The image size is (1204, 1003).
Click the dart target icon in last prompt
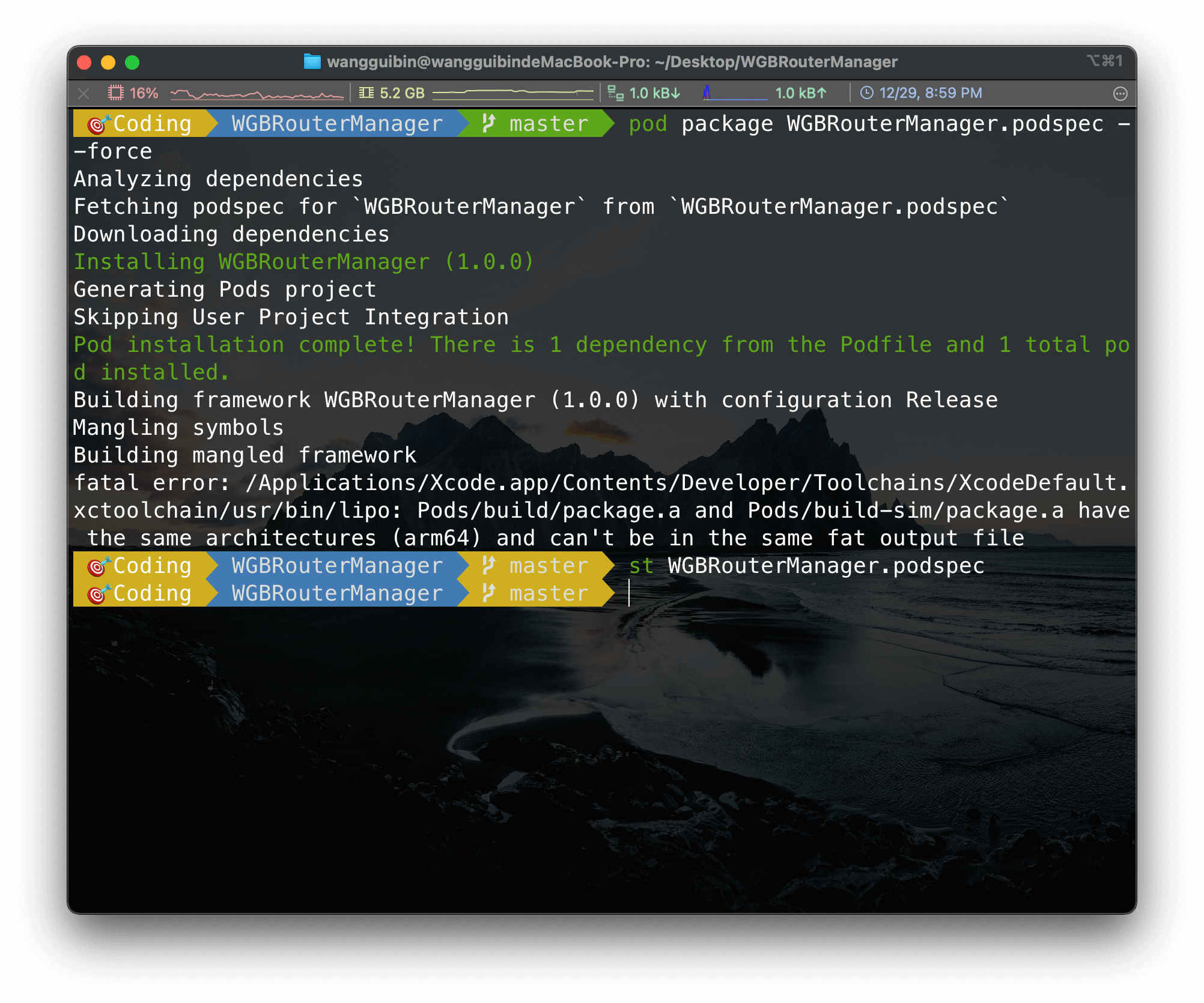[99, 593]
